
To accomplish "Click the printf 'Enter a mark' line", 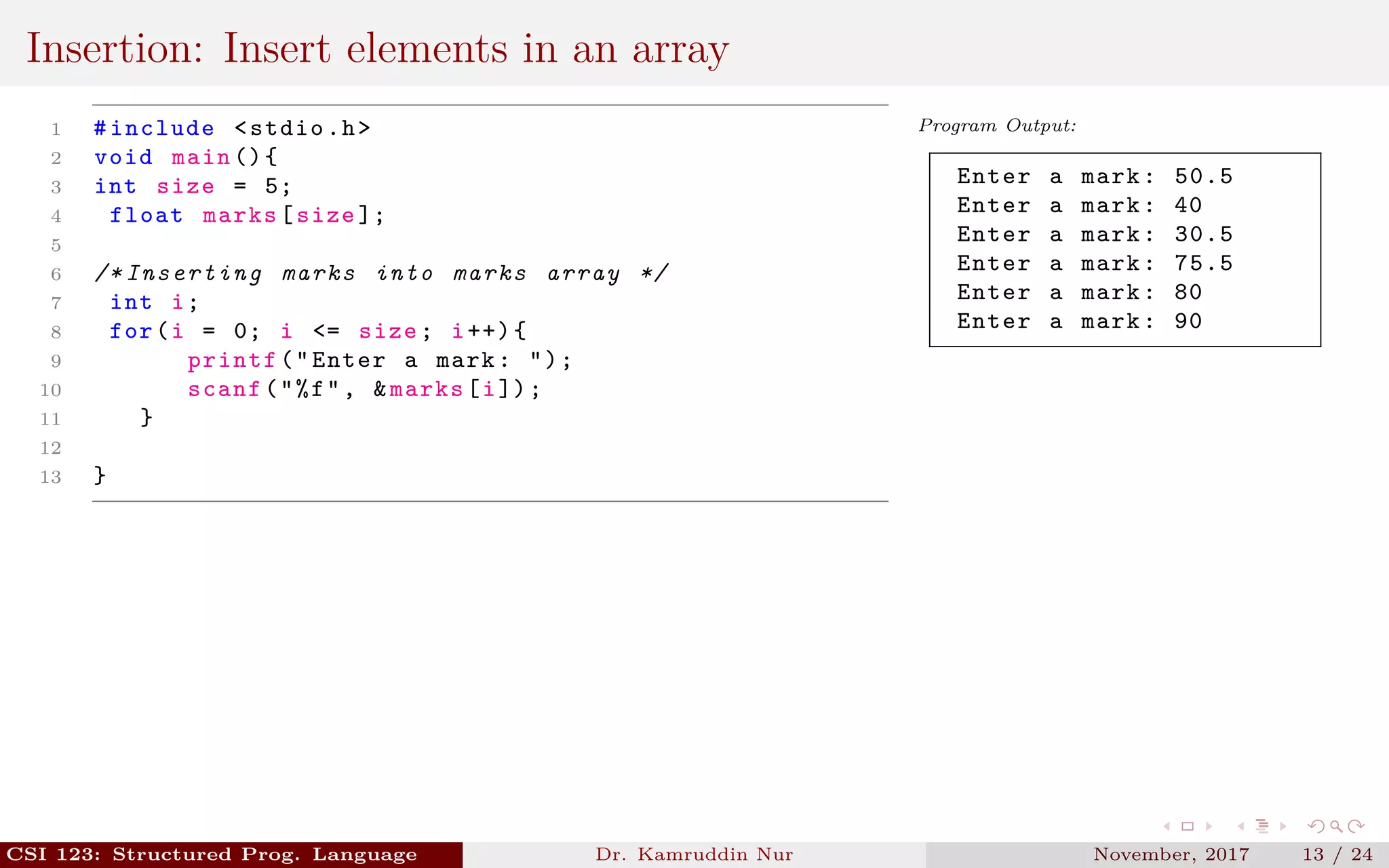I will 380,361.
